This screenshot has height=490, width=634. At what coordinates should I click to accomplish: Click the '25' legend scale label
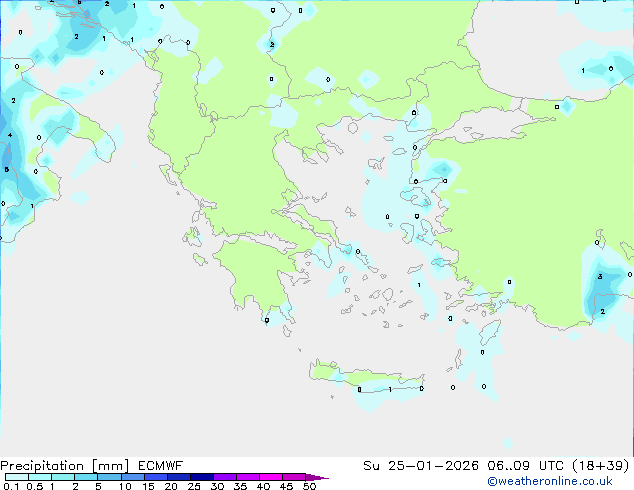pyautogui.click(x=194, y=486)
